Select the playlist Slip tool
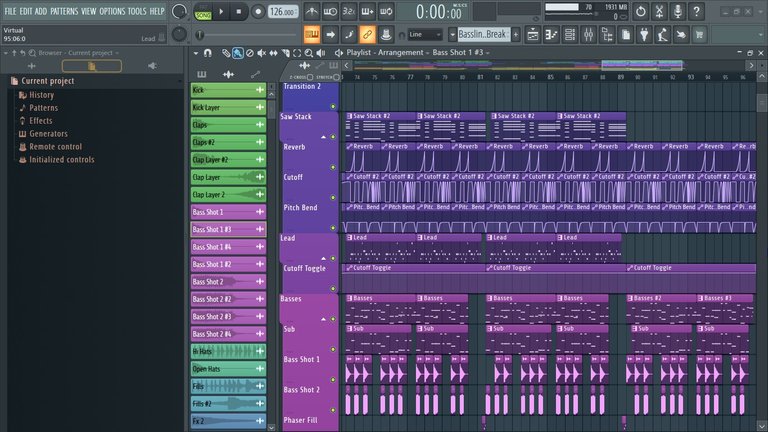Screen dimensions: 768x432 point(273,53)
